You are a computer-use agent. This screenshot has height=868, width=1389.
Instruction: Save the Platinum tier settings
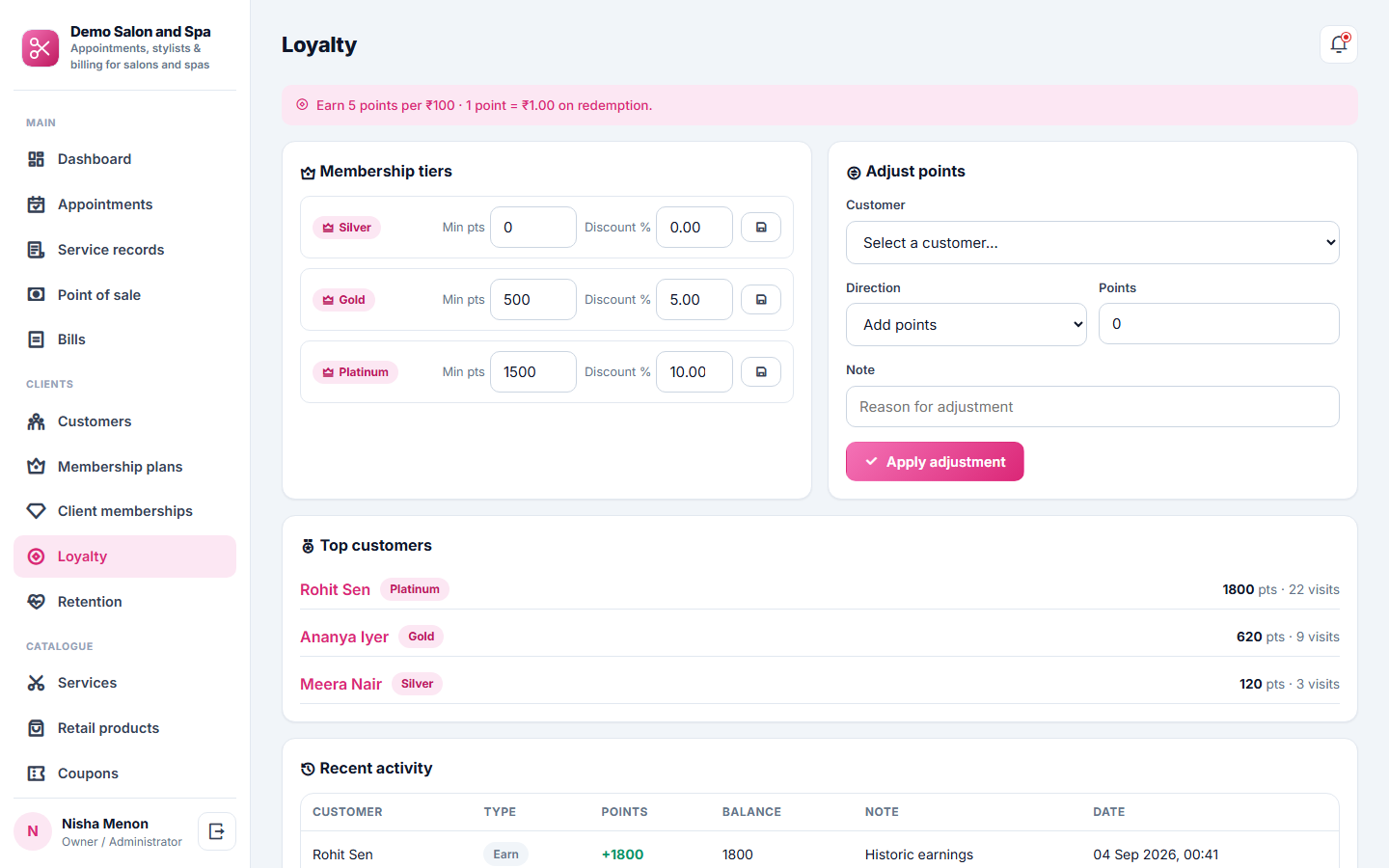761,372
